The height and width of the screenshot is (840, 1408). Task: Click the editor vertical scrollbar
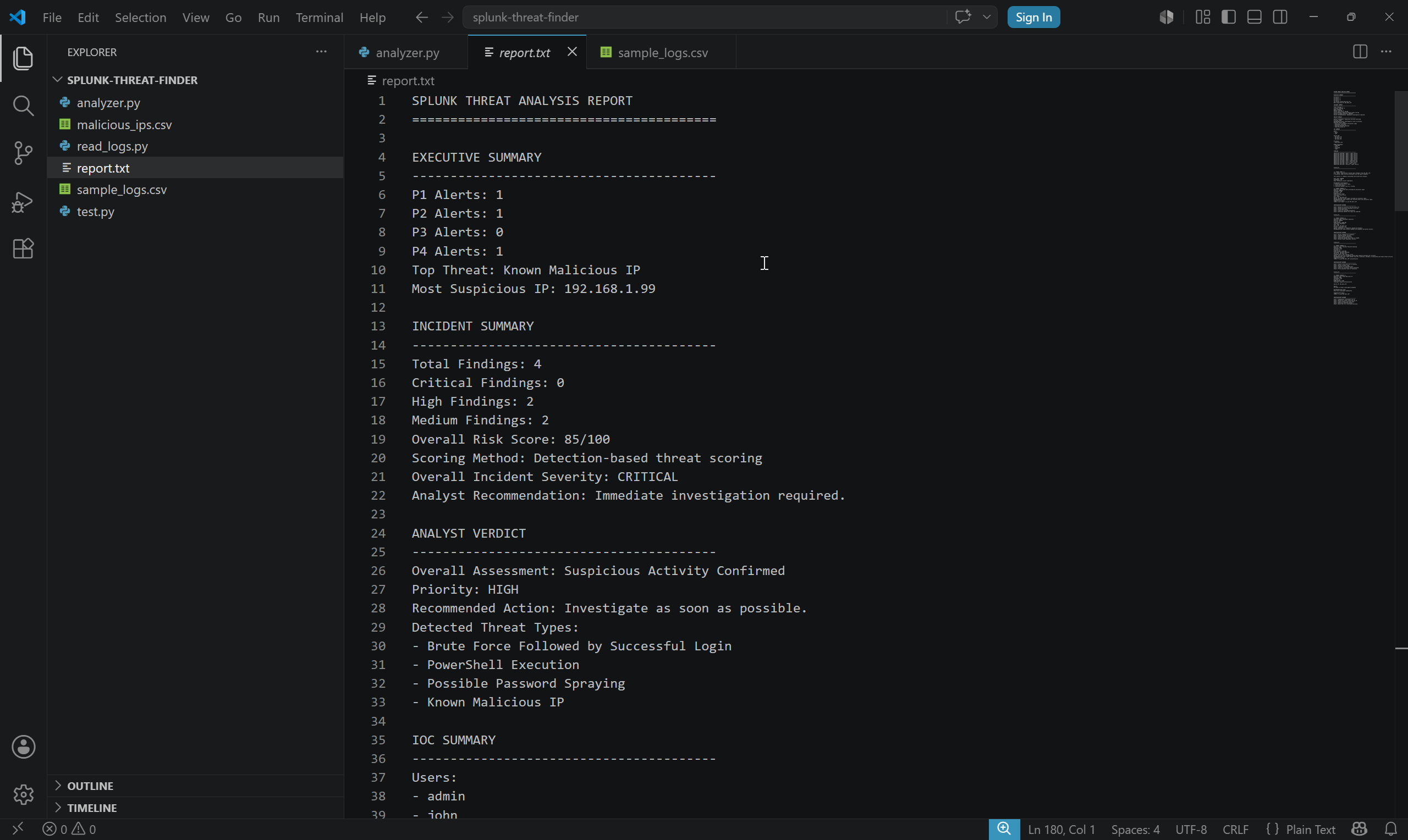(x=1401, y=151)
